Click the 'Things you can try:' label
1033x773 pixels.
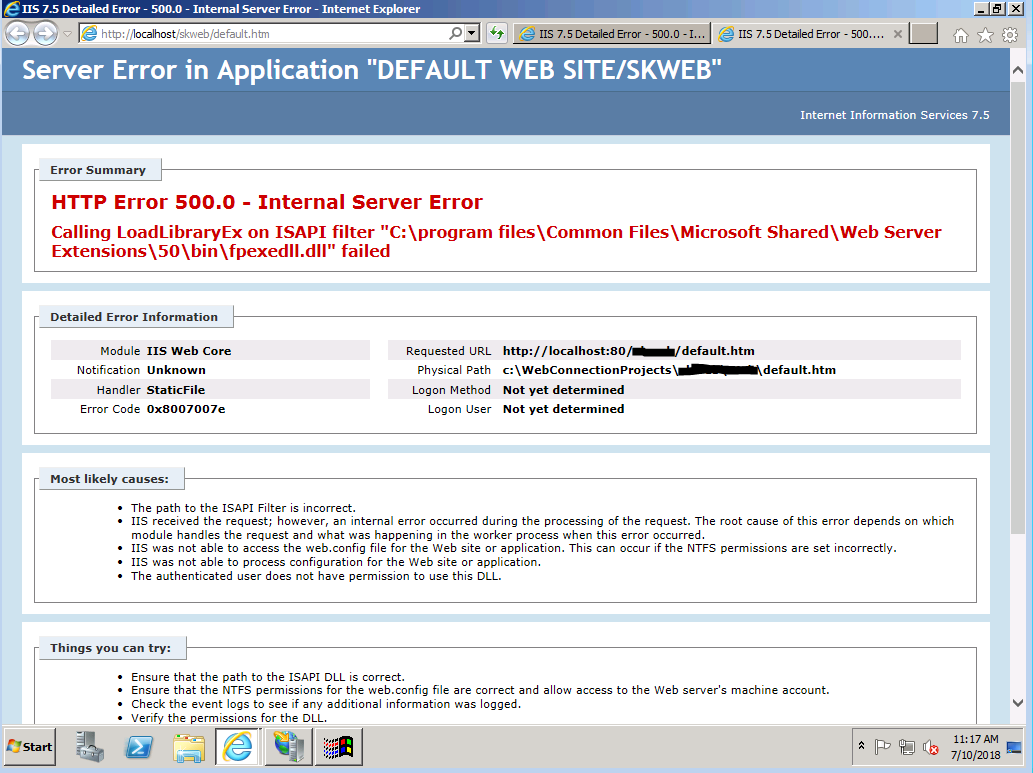tap(111, 648)
